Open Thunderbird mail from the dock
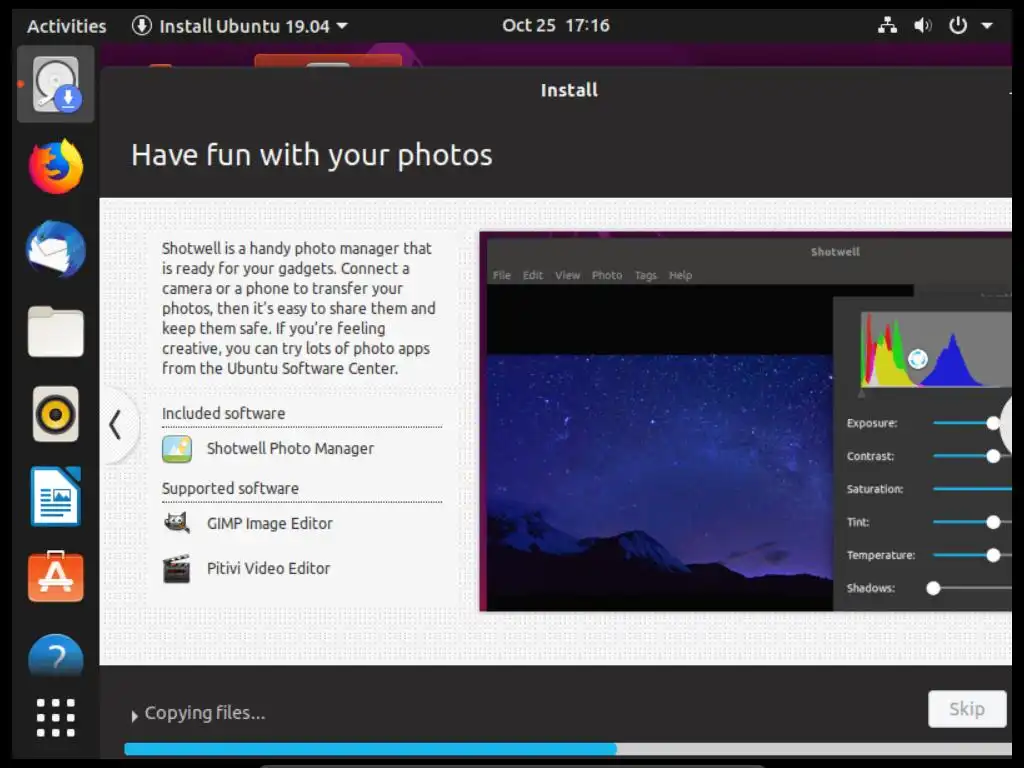This screenshot has width=1024, height=768. pyautogui.click(x=56, y=249)
